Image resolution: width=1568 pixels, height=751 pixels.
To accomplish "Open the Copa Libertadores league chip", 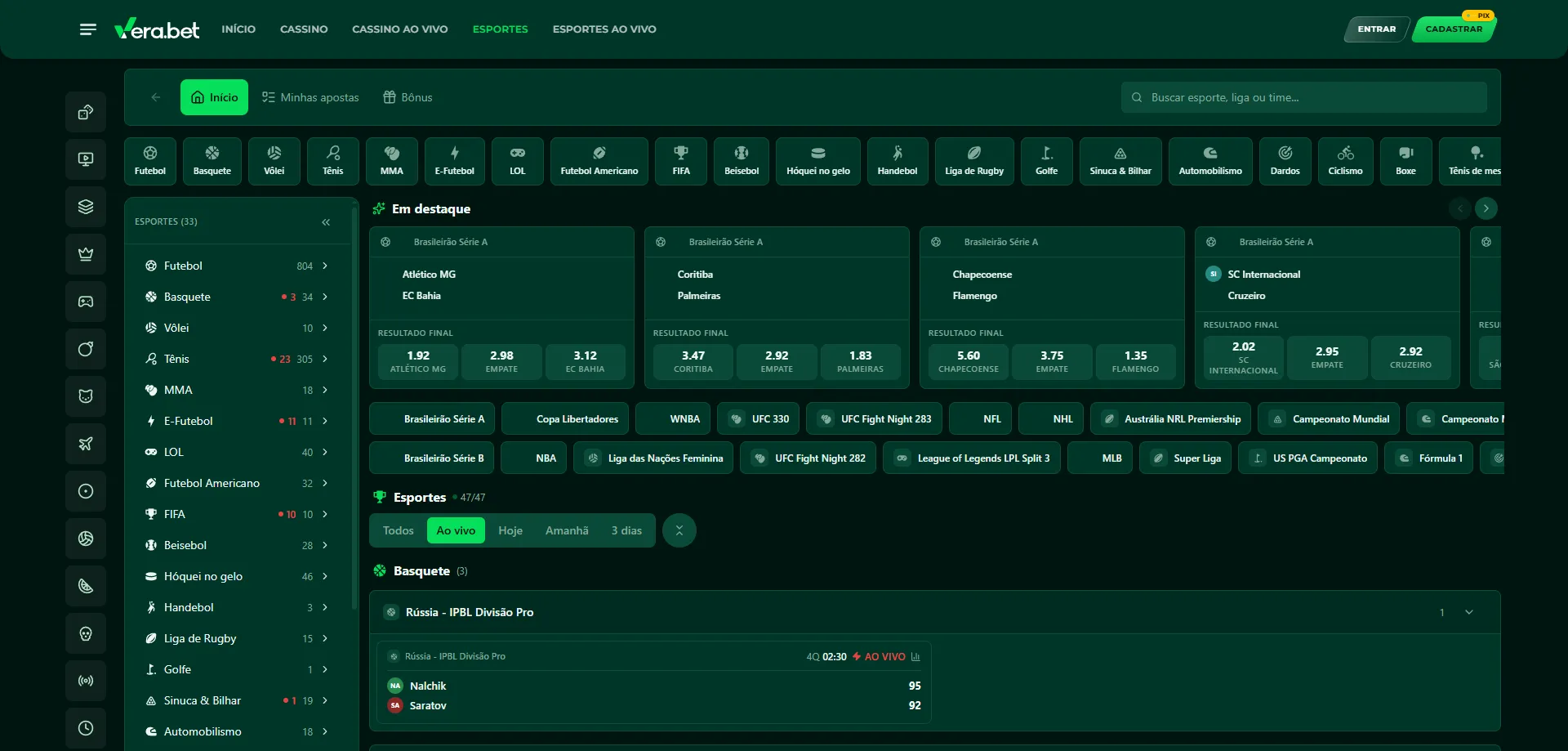I will 565,419.
